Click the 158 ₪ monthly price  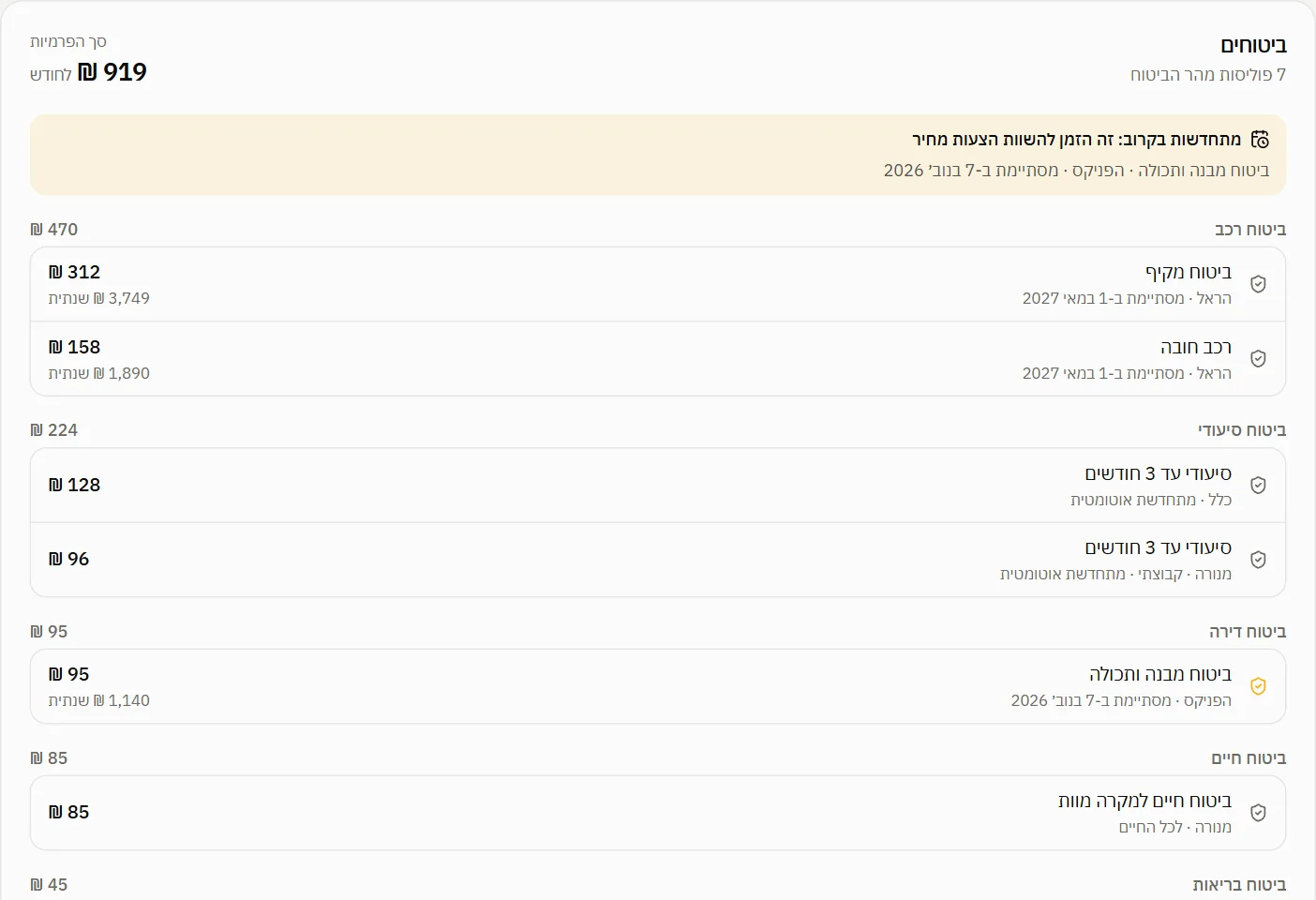tap(74, 347)
